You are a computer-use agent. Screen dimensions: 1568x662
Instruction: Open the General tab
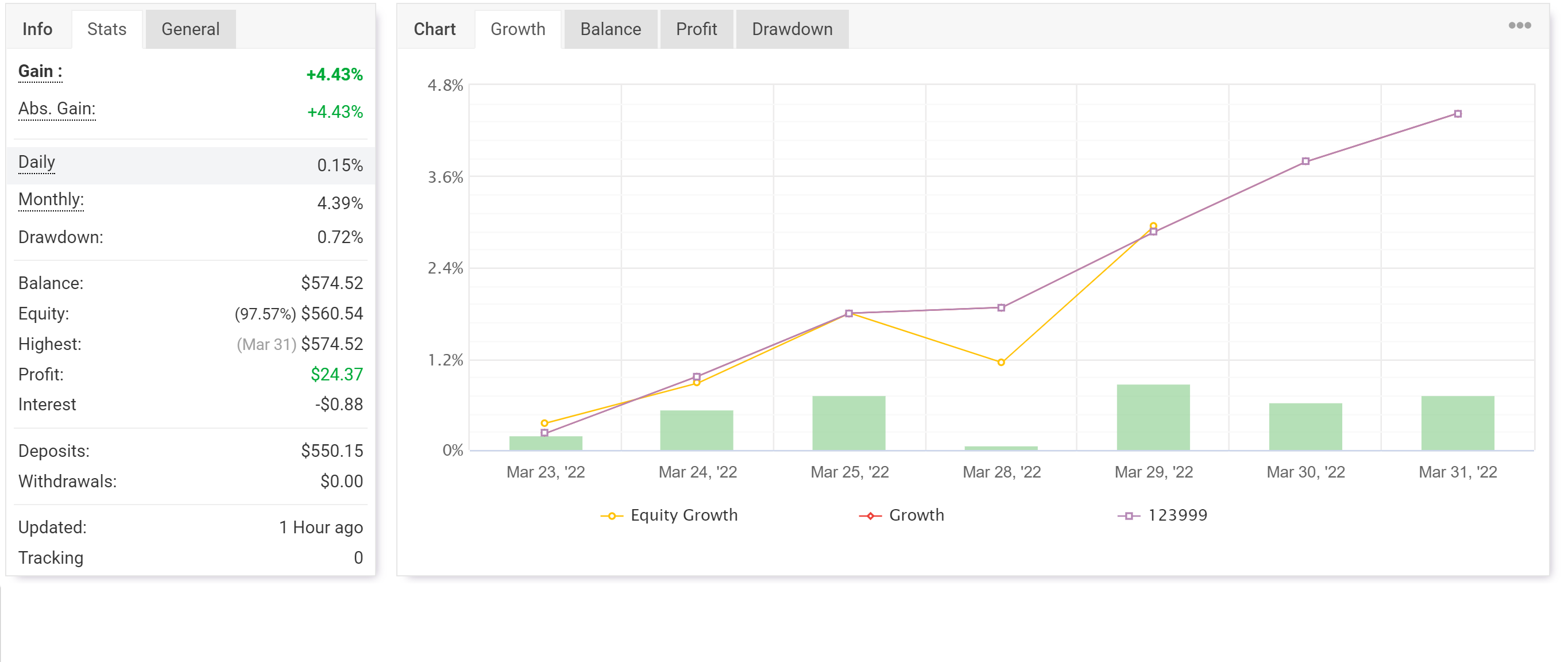click(x=190, y=29)
